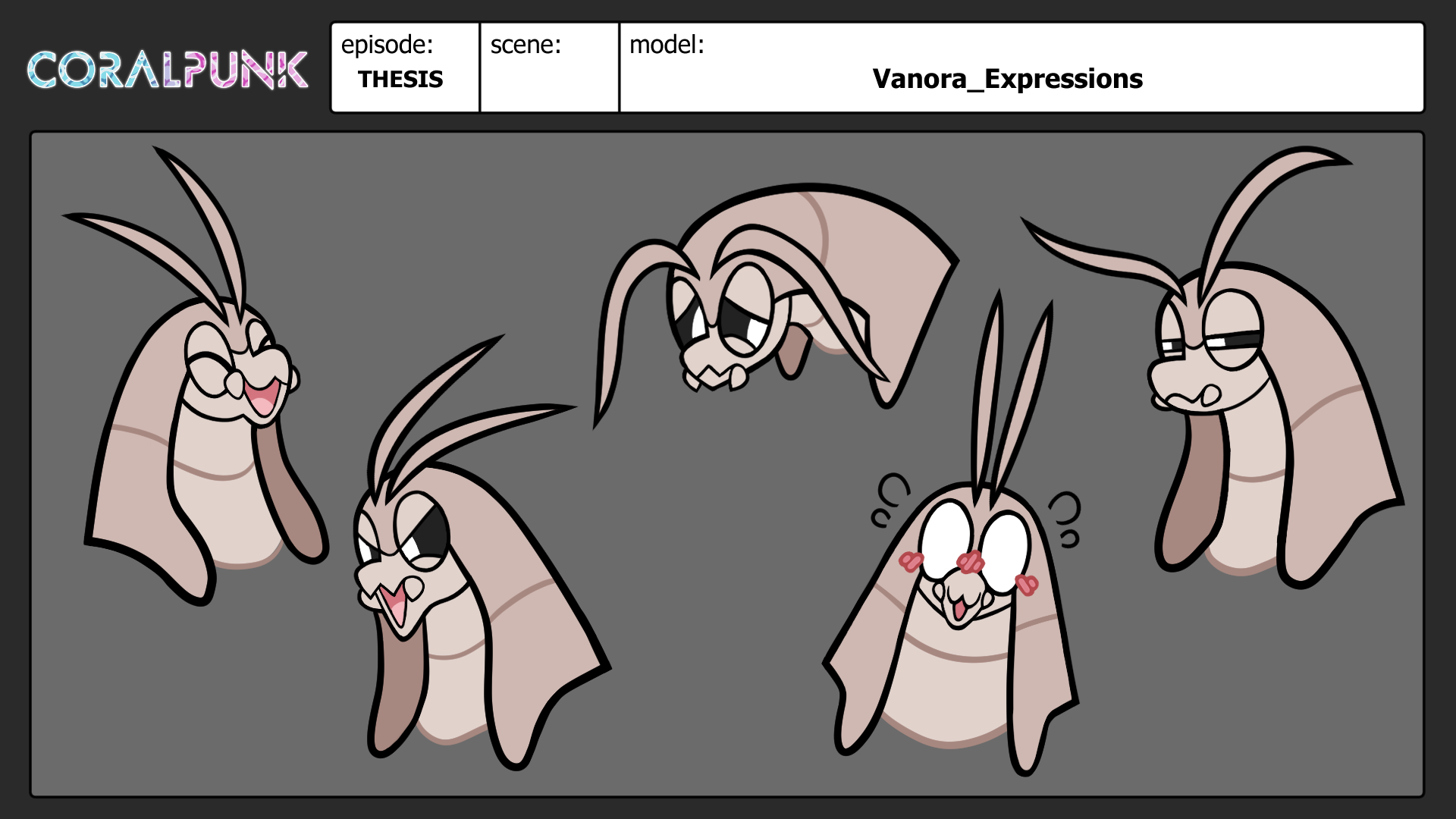Click the black eye of angry Vanora

[429, 535]
